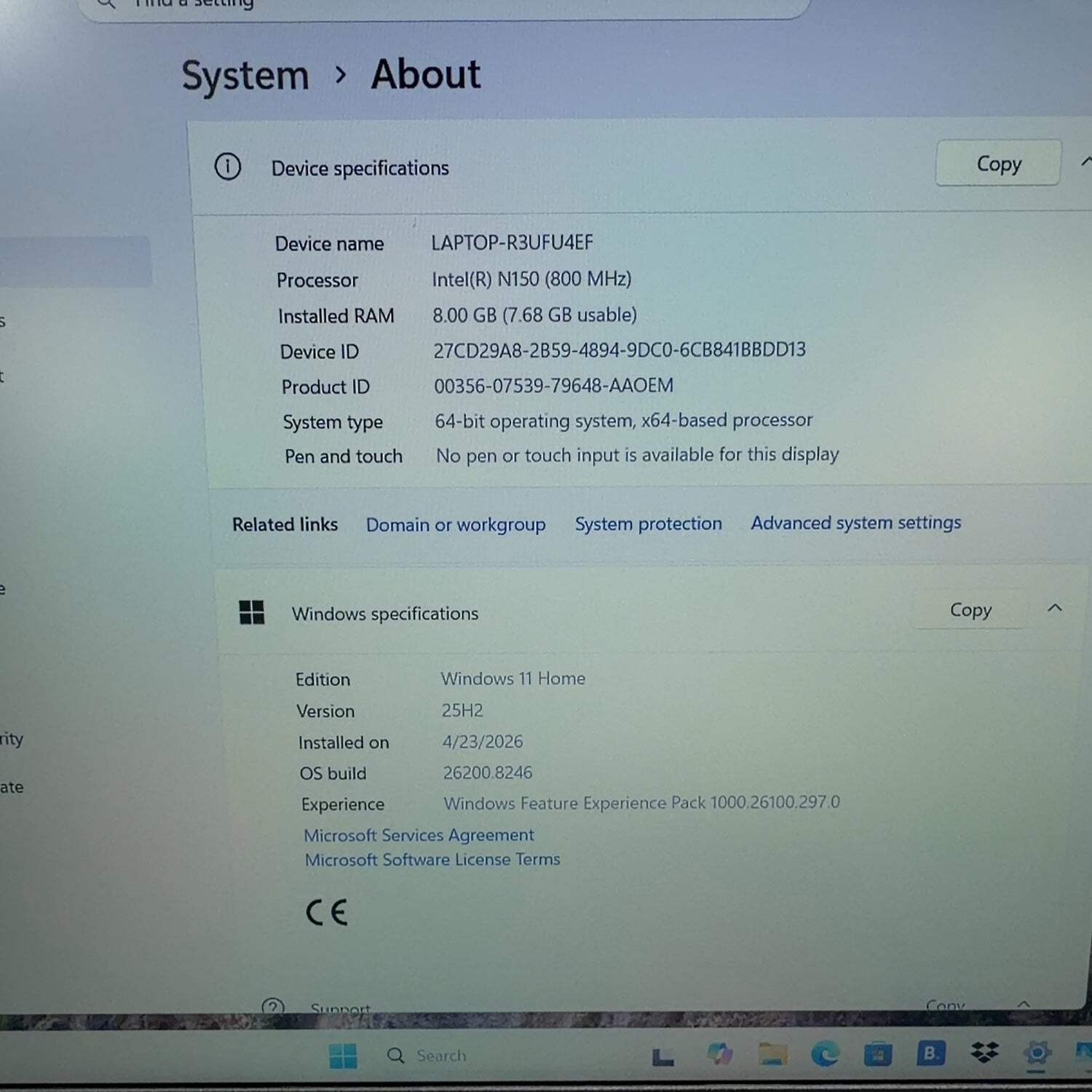The height and width of the screenshot is (1092, 1092).
Task: Click the Windows logo in Windows specifications
Action: click(252, 612)
